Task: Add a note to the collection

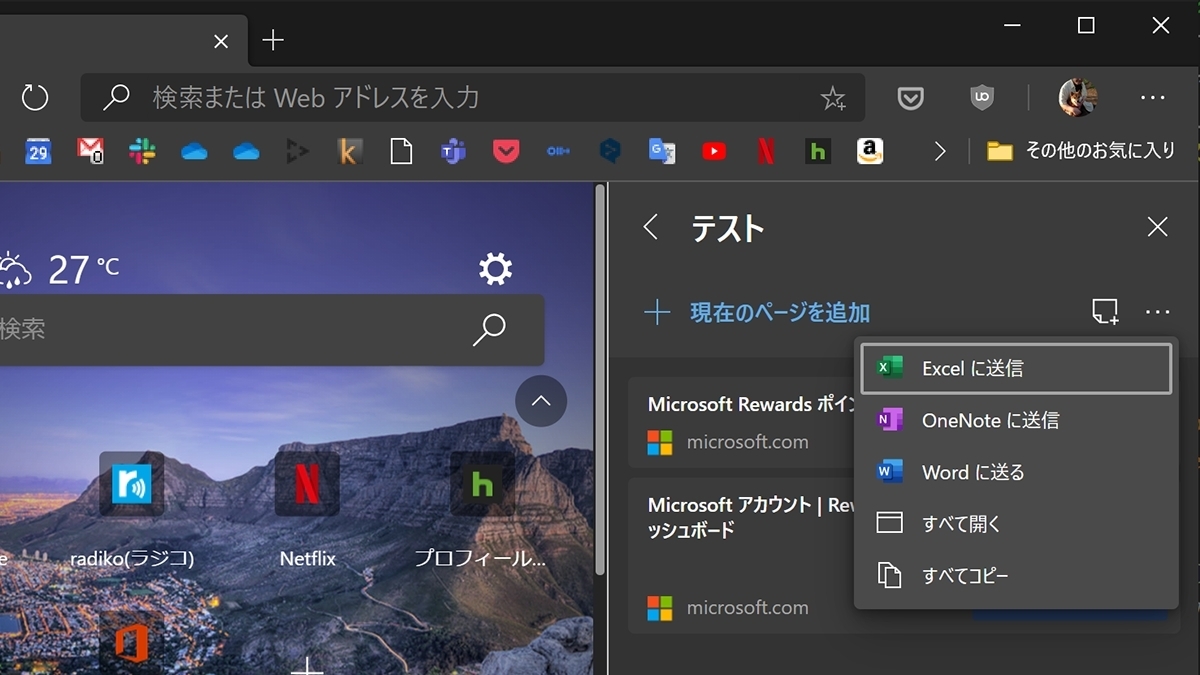Action: 1105,311
